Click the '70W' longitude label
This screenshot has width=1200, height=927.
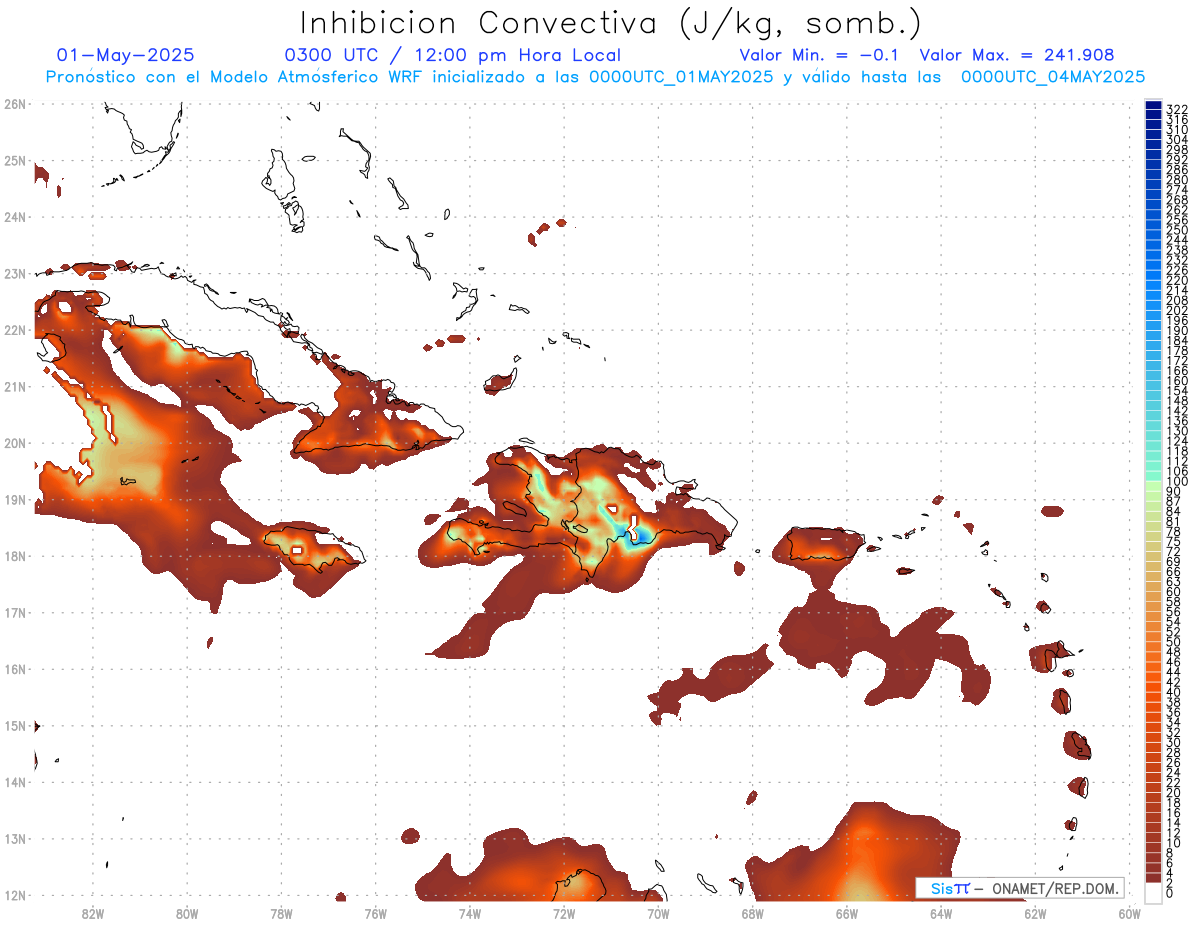pyautogui.click(x=658, y=912)
